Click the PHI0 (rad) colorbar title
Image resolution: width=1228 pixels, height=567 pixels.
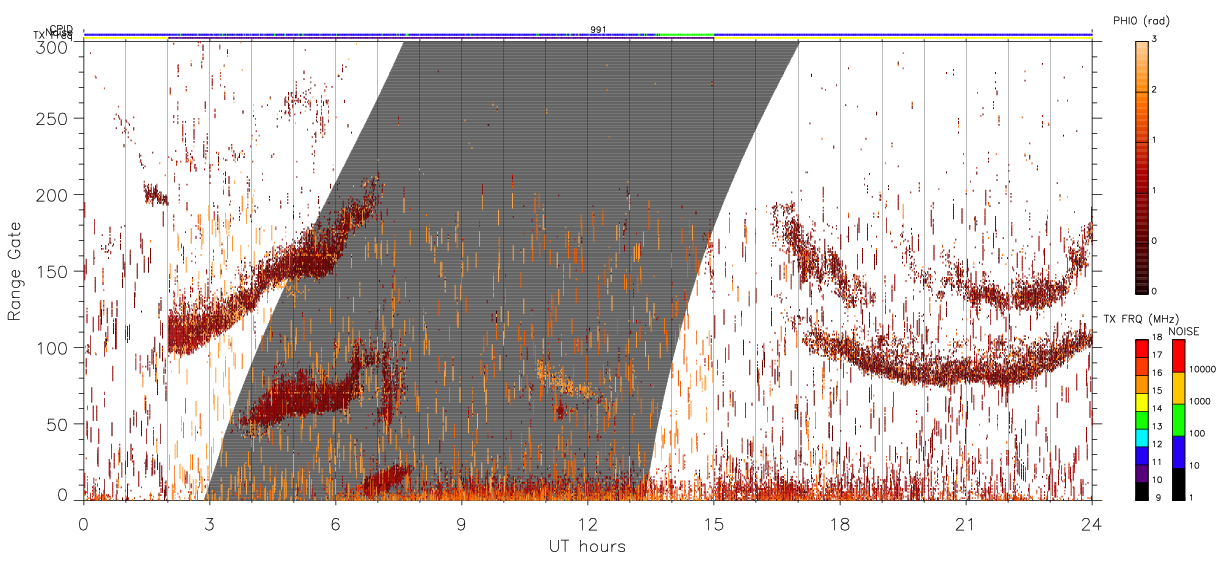pos(1139,21)
